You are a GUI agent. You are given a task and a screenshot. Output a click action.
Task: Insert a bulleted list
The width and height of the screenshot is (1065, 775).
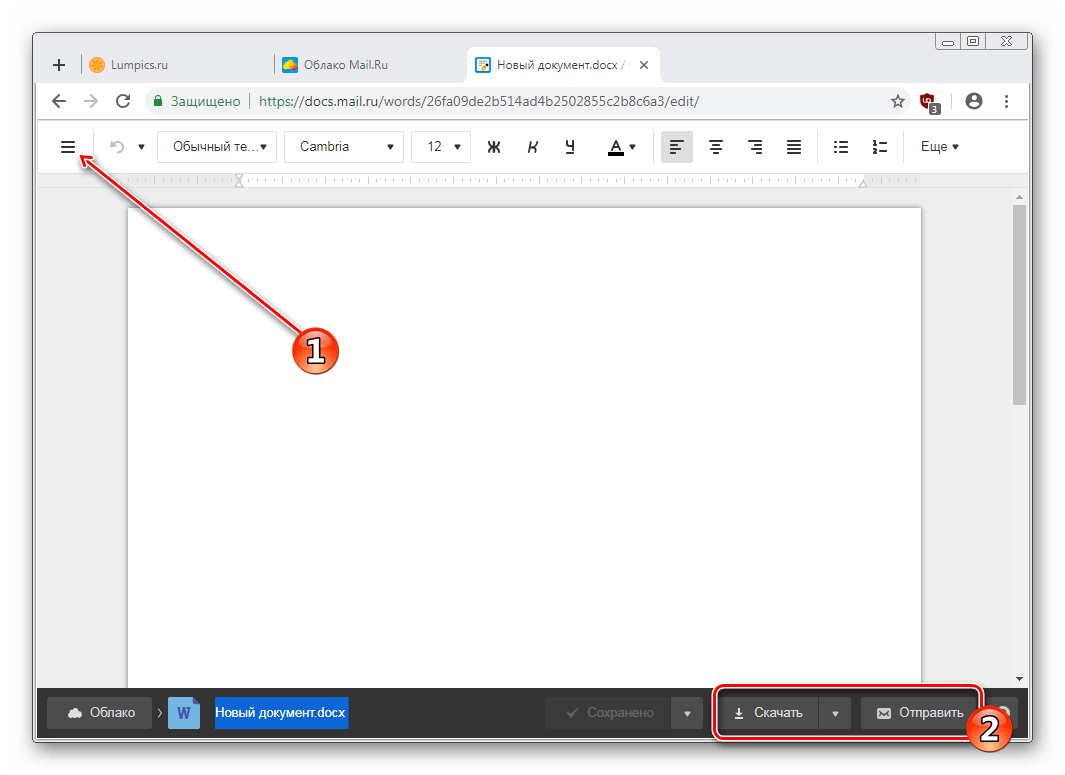(x=841, y=147)
